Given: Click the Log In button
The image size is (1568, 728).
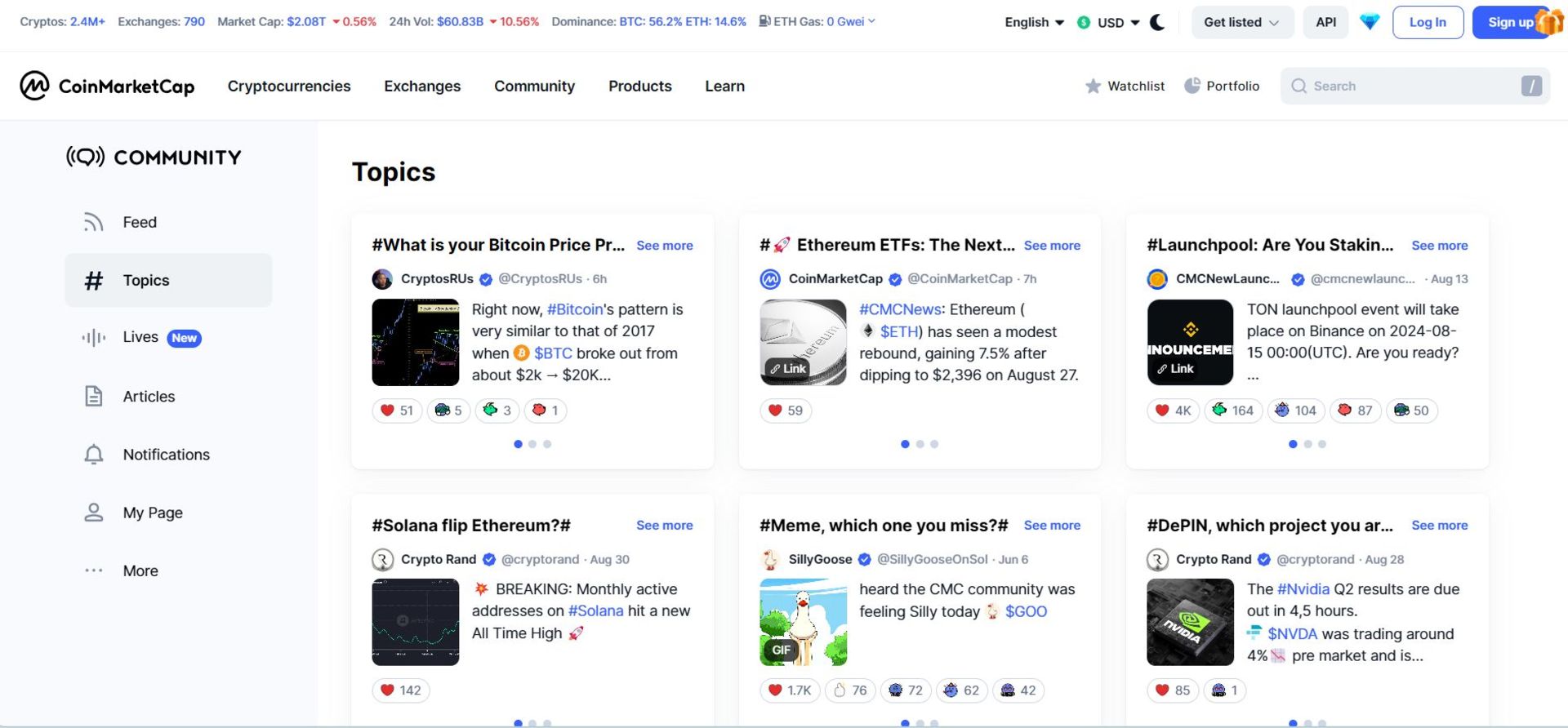Looking at the screenshot, I should tap(1427, 22).
